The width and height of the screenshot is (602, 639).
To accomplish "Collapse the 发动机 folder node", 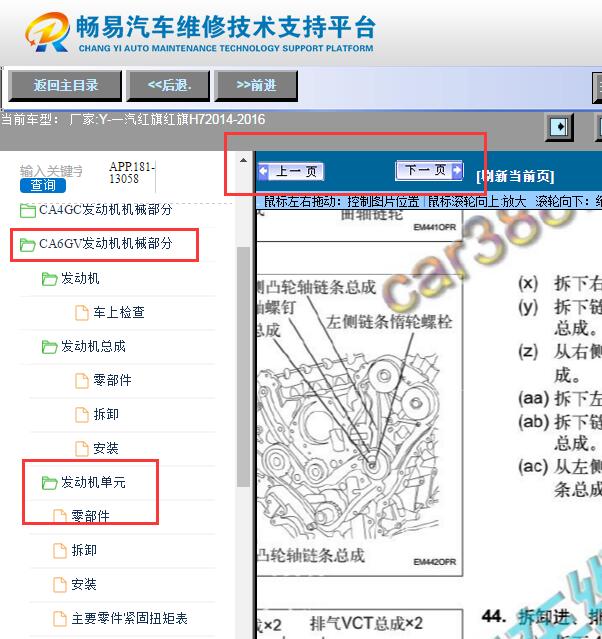I will coord(80,279).
